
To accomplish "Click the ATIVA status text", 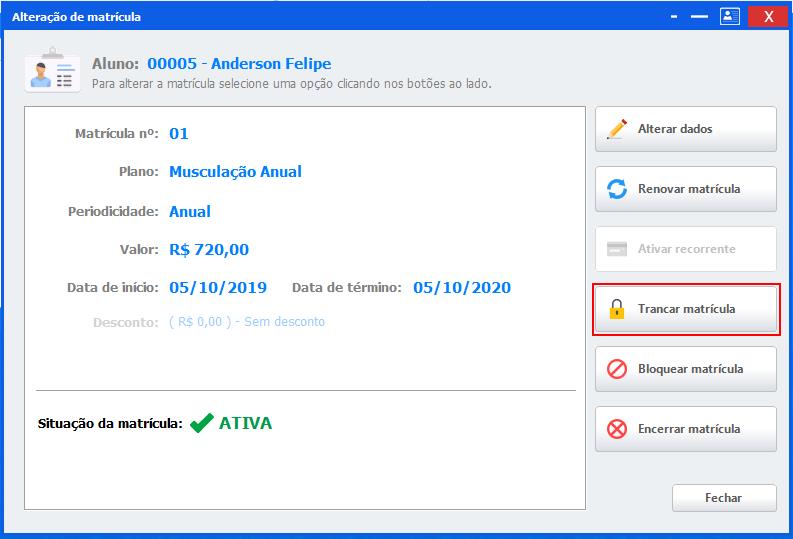I will [245, 423].
